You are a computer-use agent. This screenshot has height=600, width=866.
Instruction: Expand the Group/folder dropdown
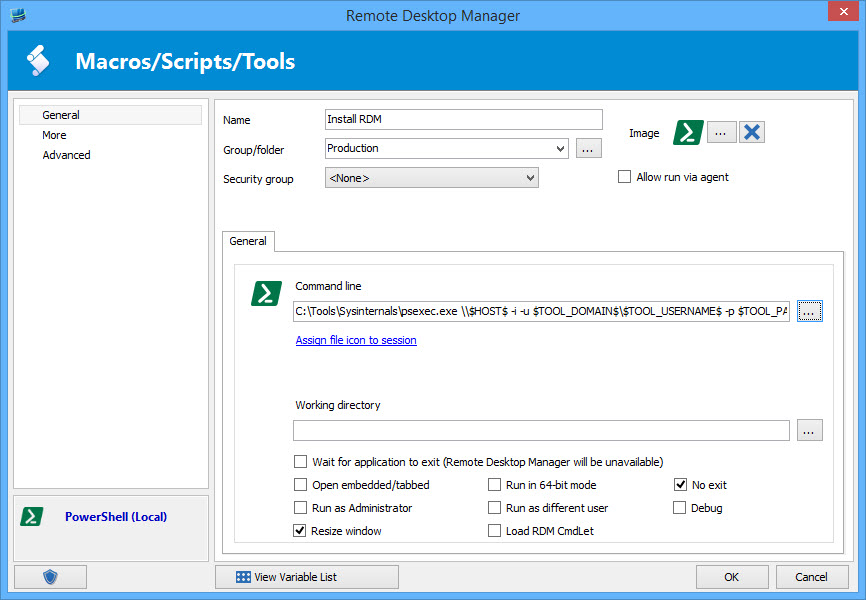pyautogui.click(x=559, y=149)
